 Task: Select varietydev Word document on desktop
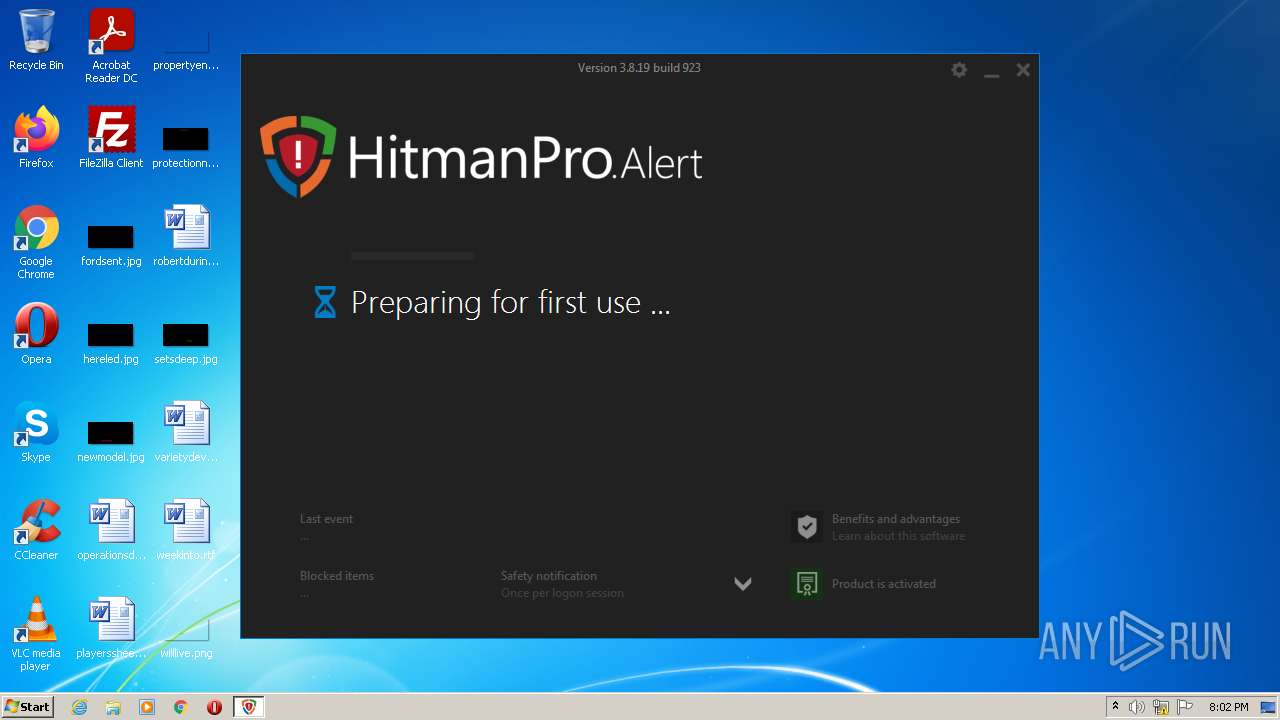pos(186,432)
